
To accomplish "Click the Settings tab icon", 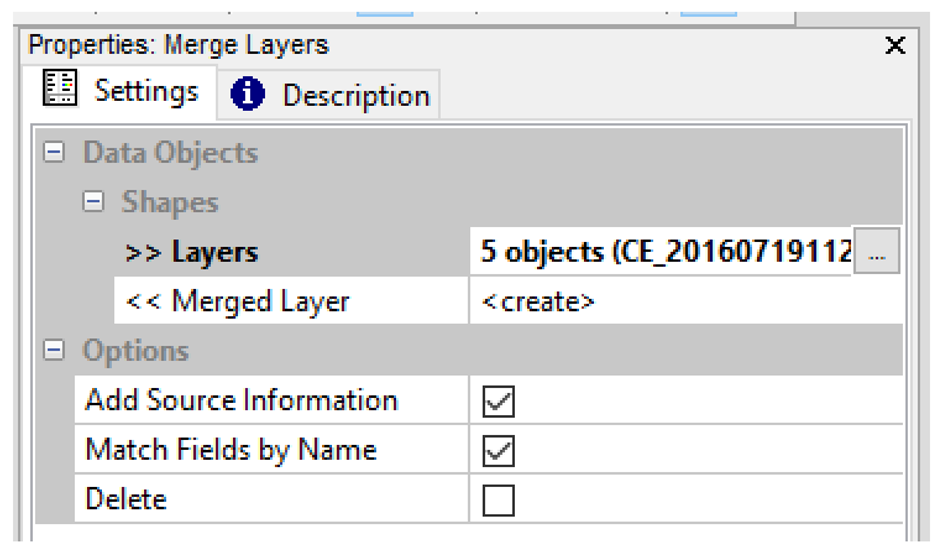I will pyautogui.click(x=60, y=90).
